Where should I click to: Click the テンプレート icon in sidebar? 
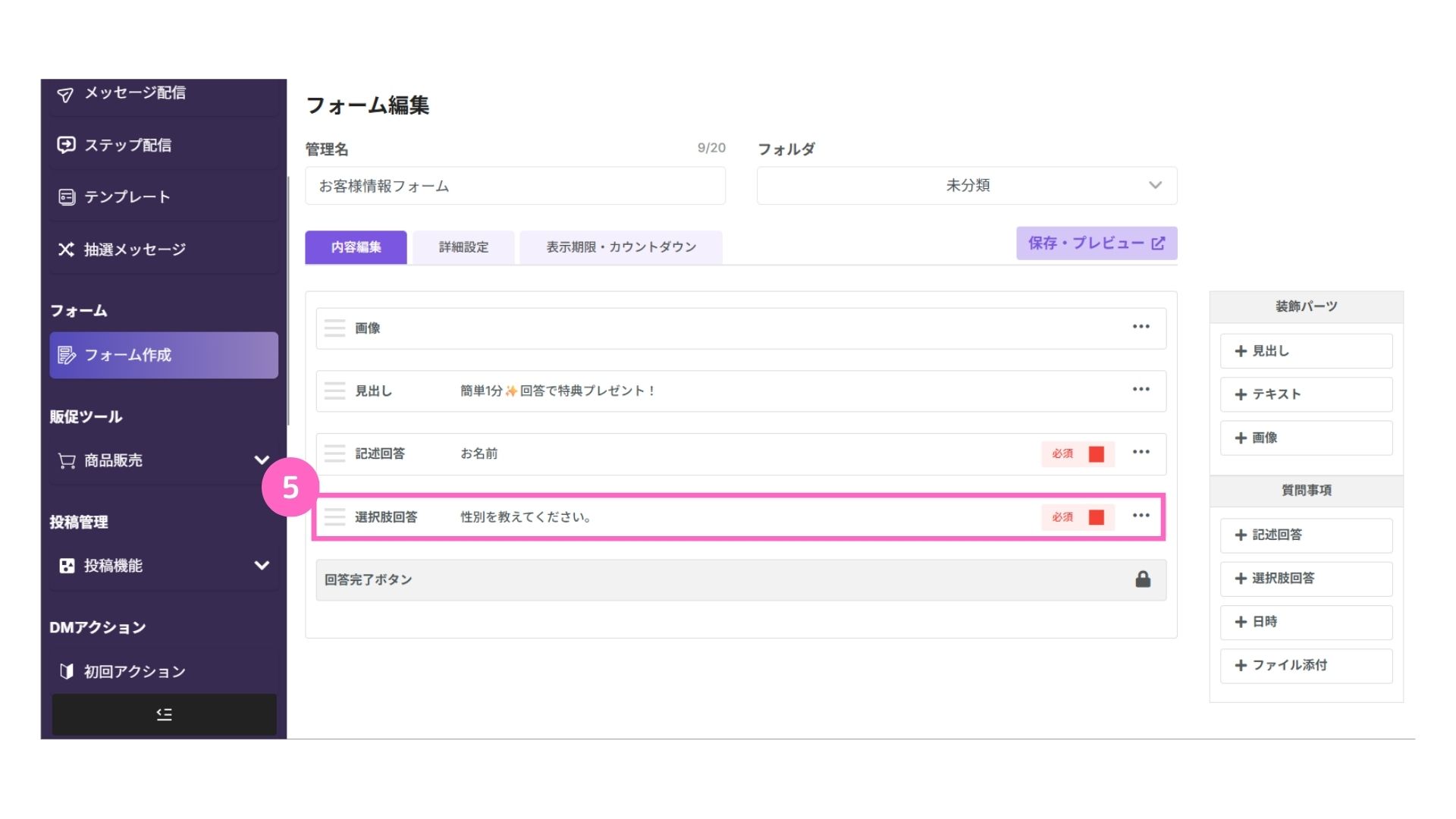pos(67,197)
